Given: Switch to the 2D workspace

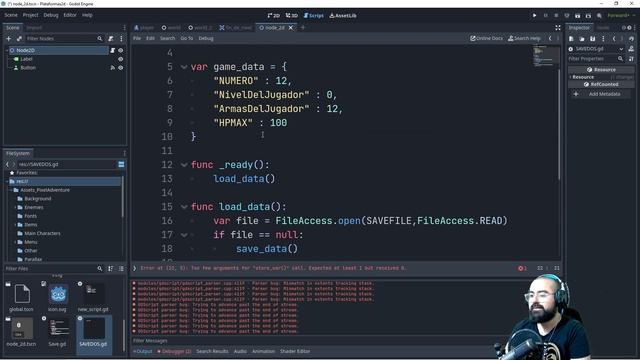Looking at the screenshot, I should point(273,16).
